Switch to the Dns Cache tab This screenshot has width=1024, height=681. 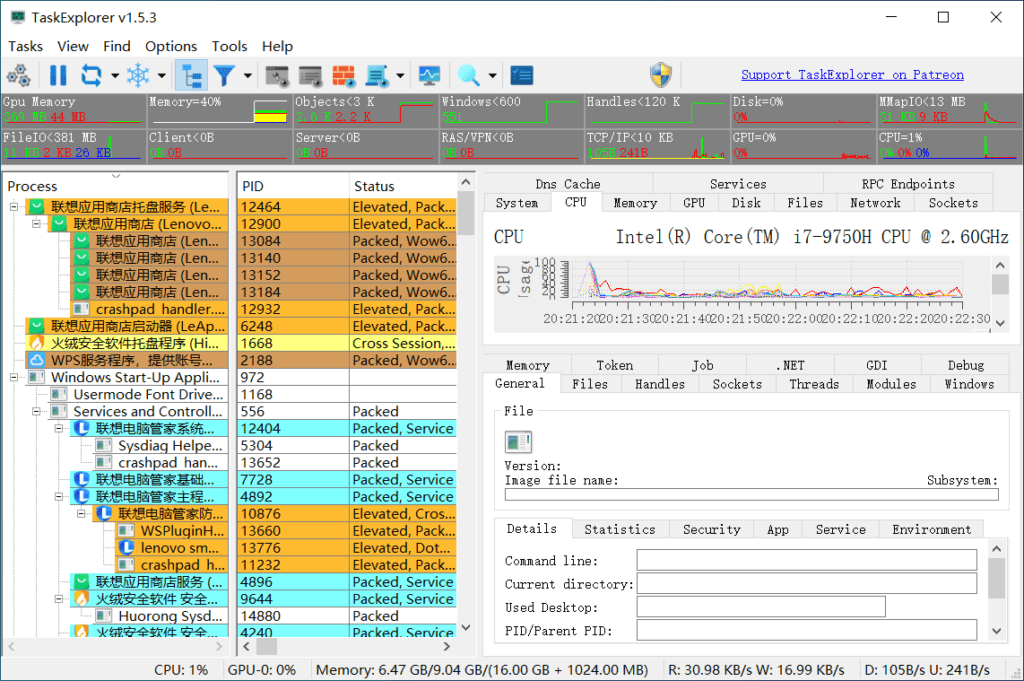click(568, 184)
